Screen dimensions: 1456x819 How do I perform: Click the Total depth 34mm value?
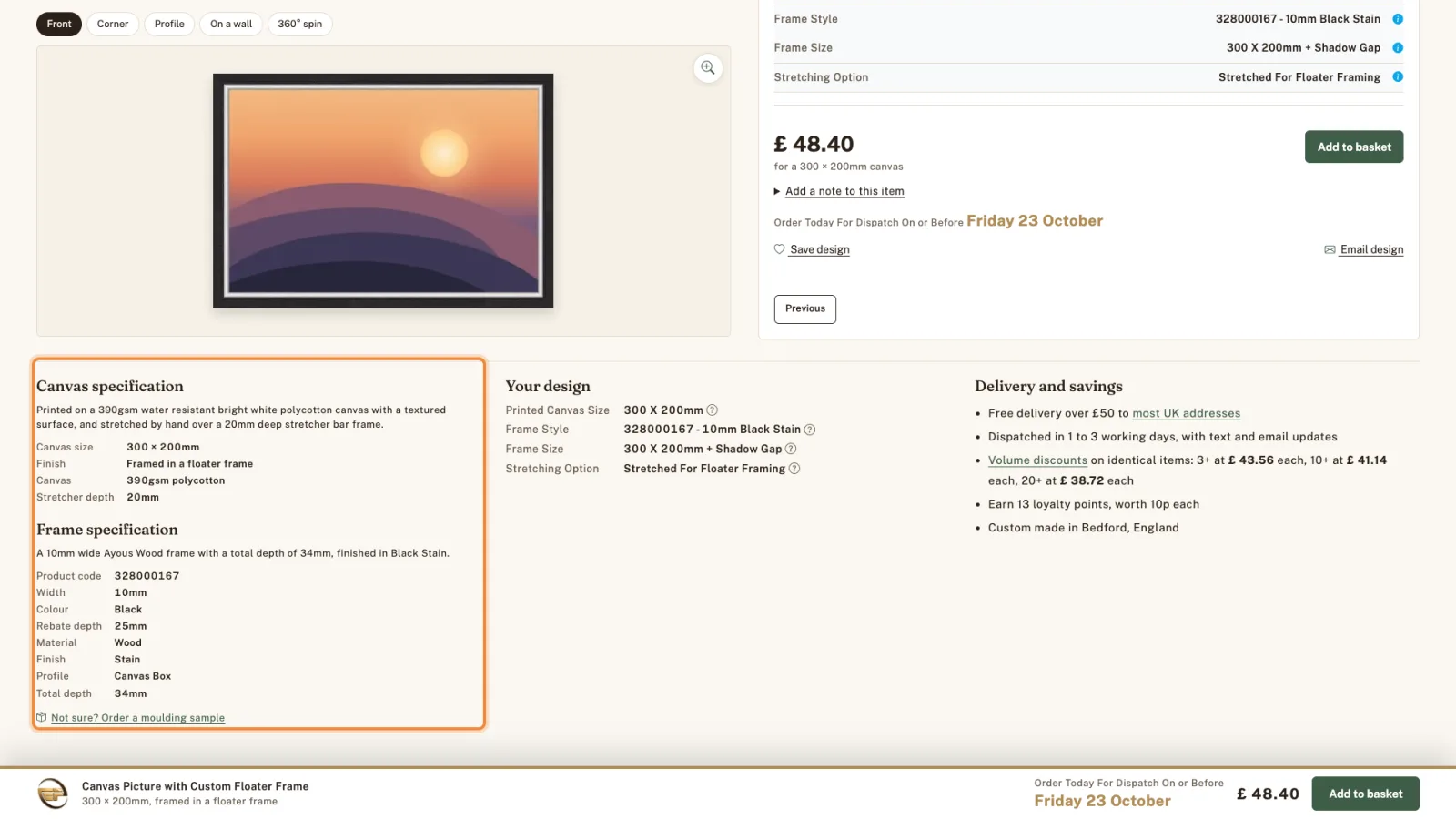pos(130,693)
